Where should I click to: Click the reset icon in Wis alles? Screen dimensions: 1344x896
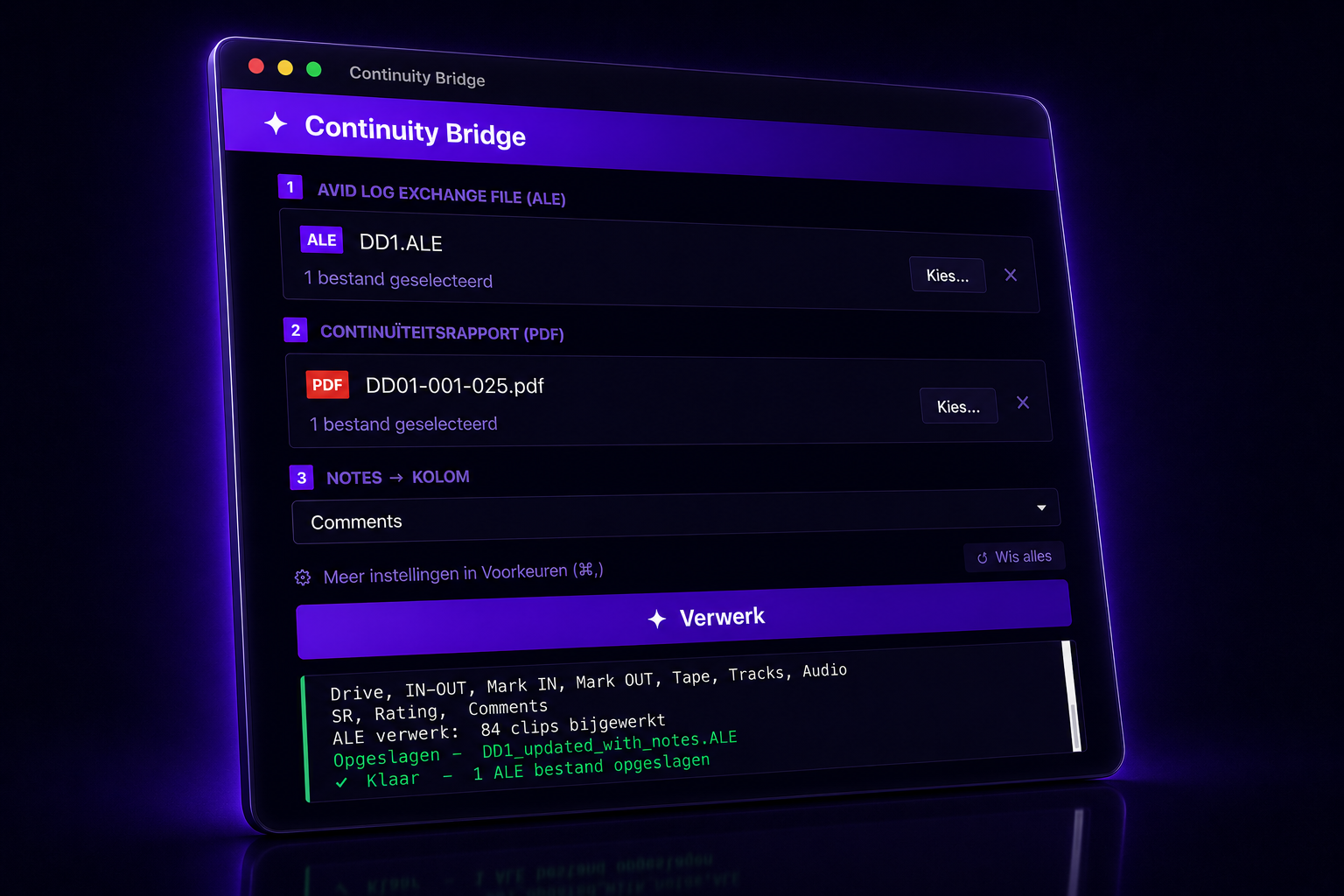(983, 557)
